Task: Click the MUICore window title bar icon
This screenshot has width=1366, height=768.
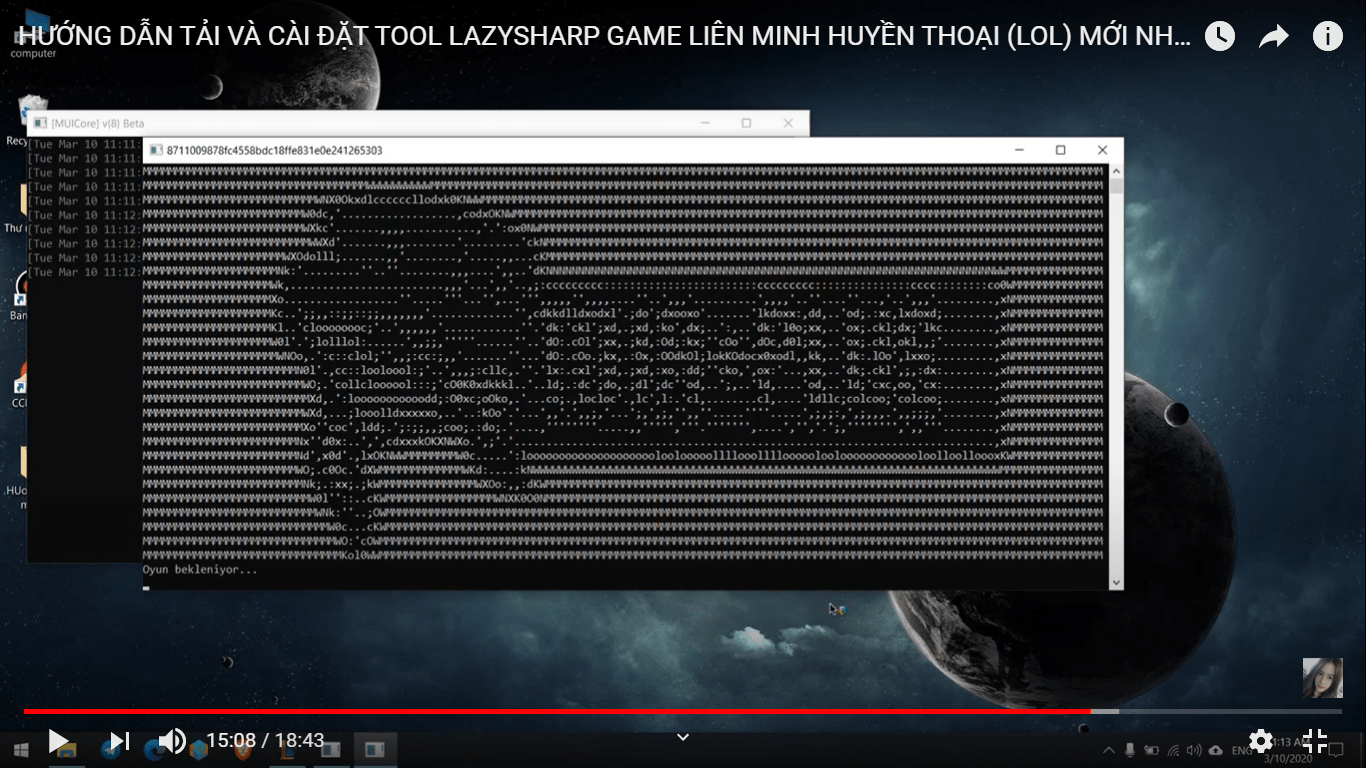Action: coord(40,123)
